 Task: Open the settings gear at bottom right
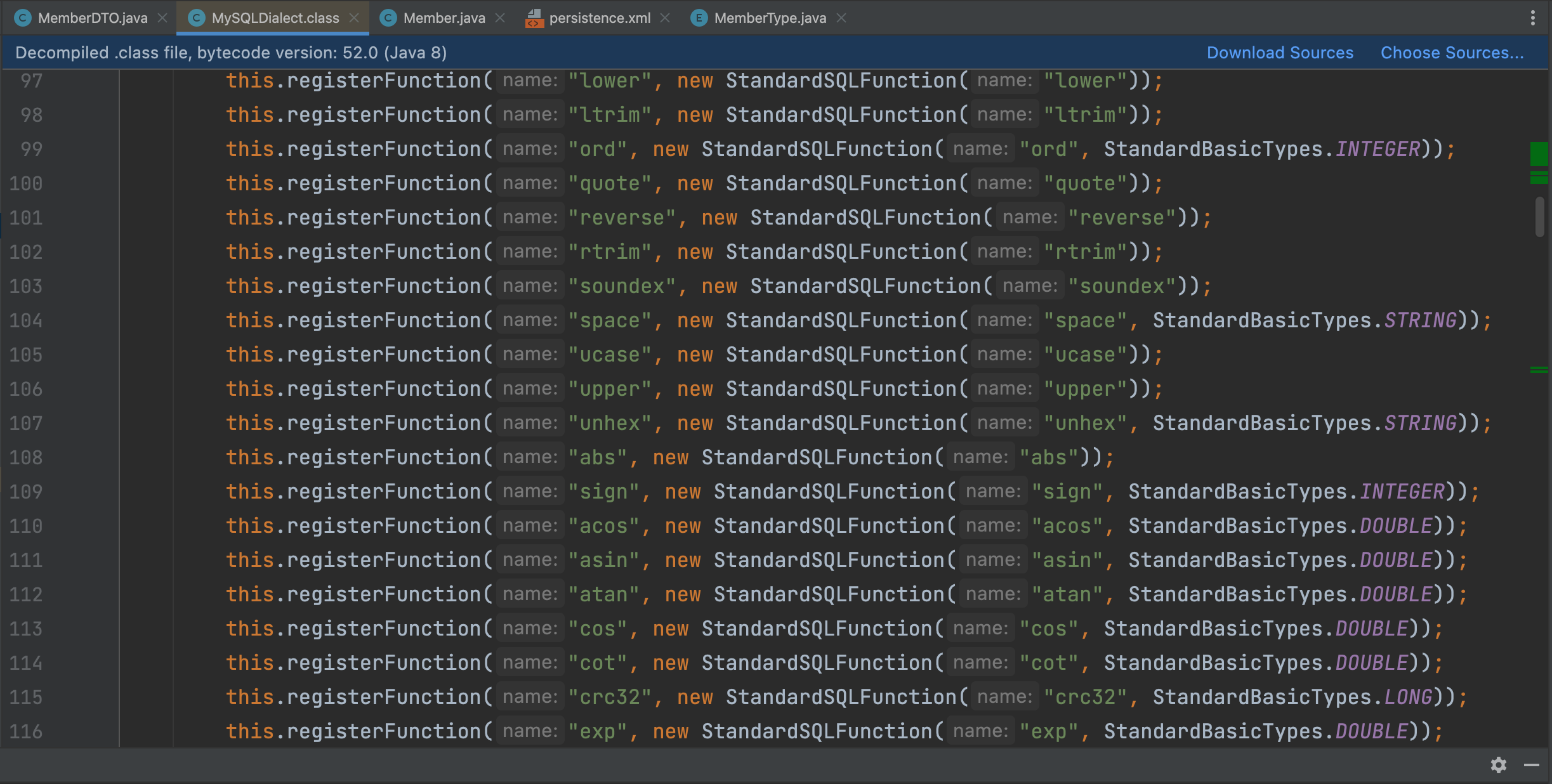point(1499,765)
